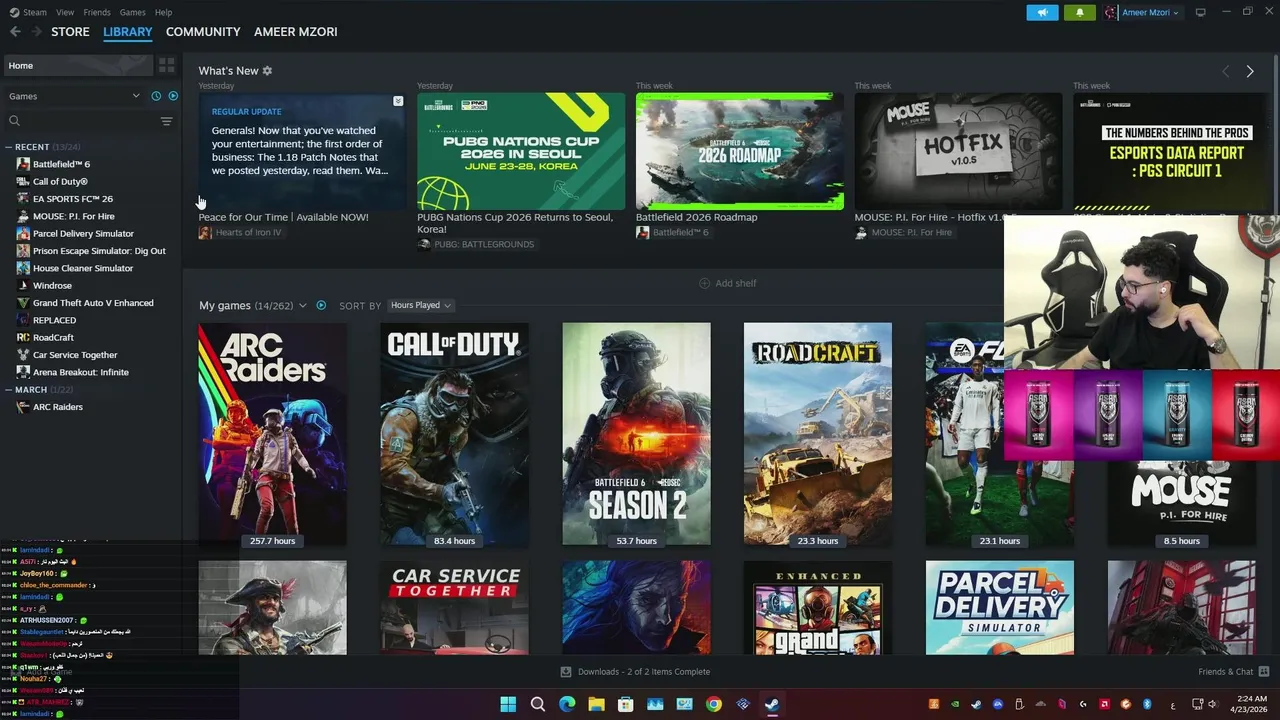Open the Hours Played sort dropdown

(x=420, y=305)
